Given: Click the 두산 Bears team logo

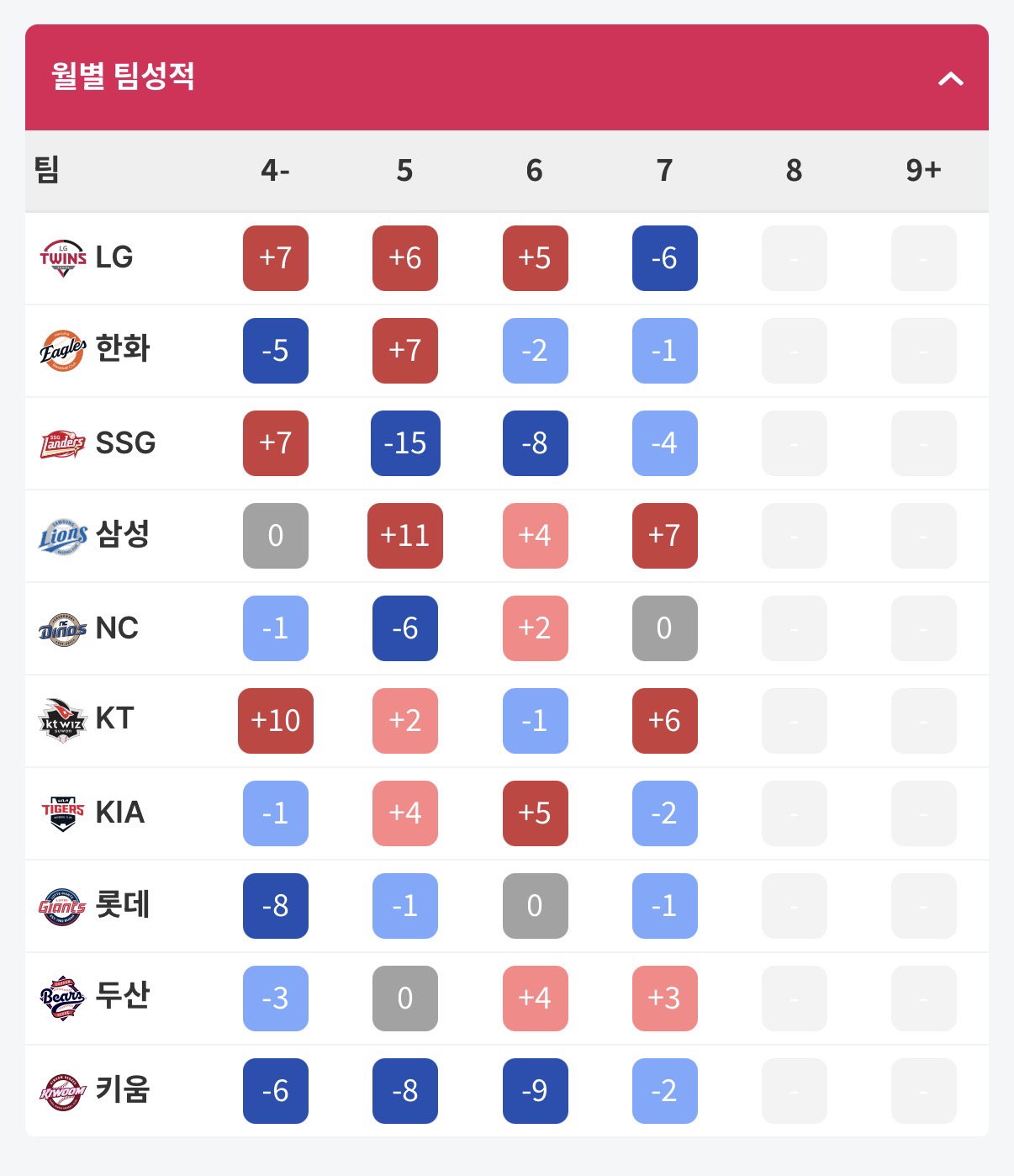Looking at the screenshot, I should click(x=63, y=999).
